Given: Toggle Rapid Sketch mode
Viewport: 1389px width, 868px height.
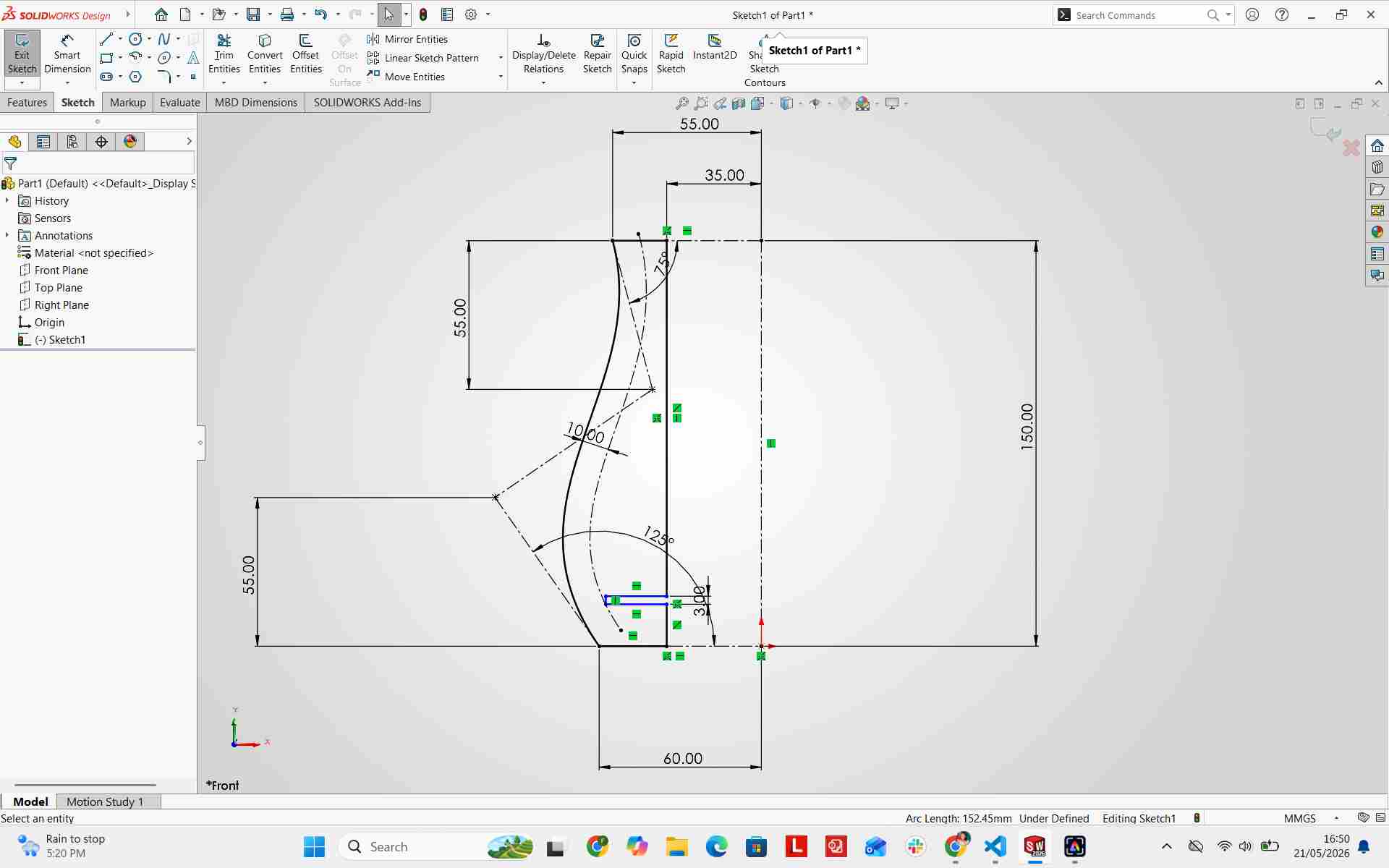Looking at the screenshot, I should click(671, 54).
